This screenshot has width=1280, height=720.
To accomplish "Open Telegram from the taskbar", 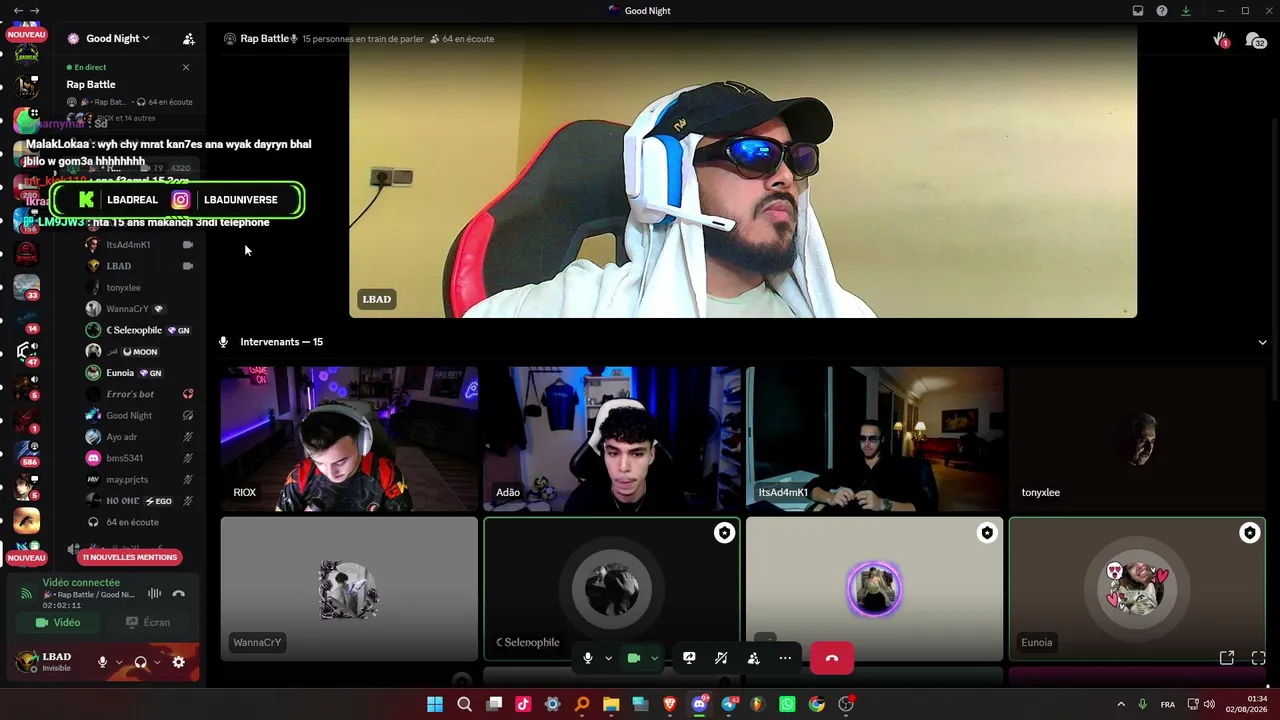I will tap(729, 704).
